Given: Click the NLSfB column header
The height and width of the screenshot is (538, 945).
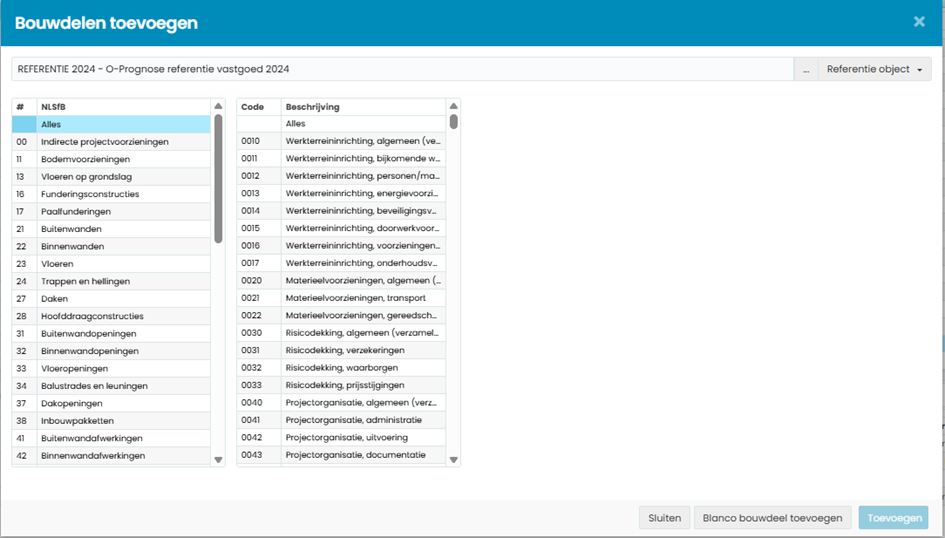Looking at the screenshot, I should pyautogui.click(x=124, y=107).
